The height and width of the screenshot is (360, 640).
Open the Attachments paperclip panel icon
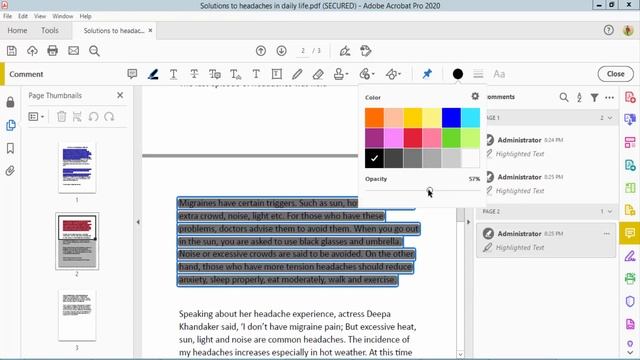[x=10, y=171]
